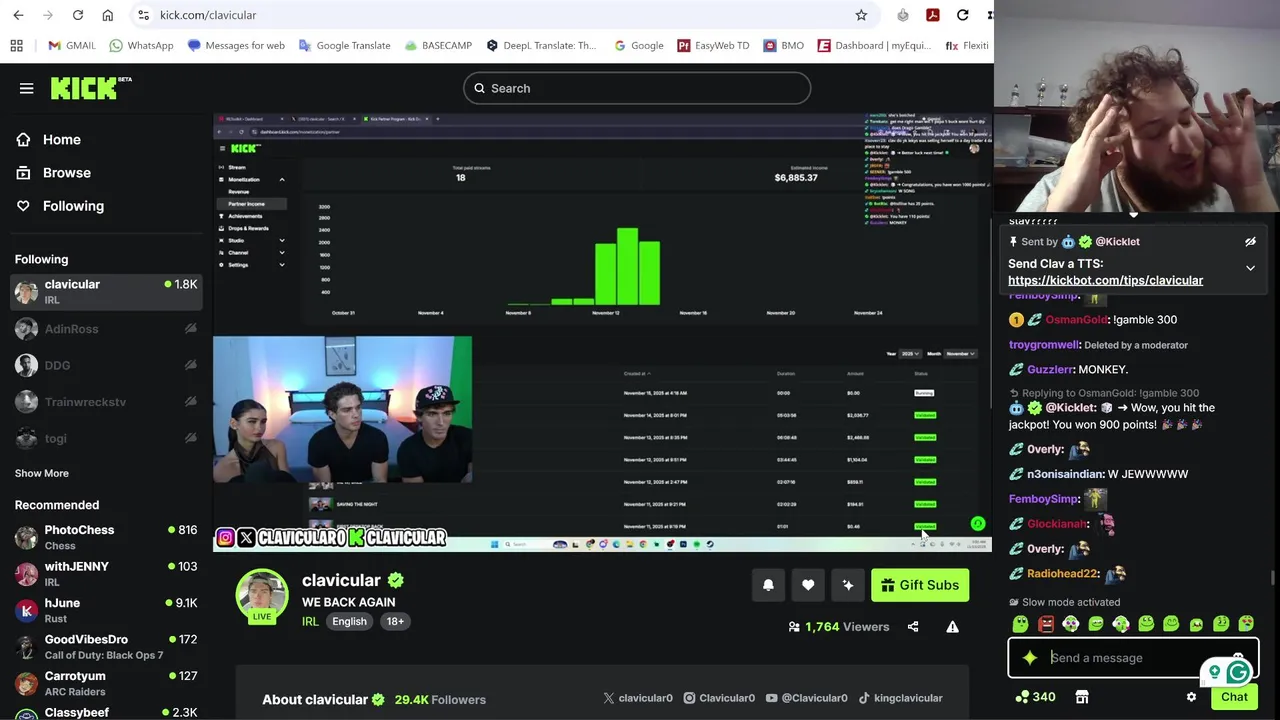Click sparkle icon in message box
Image resolution: width=1280 pixels, height=720 pixels.
pyautogui.click(x=1029, y=658)
